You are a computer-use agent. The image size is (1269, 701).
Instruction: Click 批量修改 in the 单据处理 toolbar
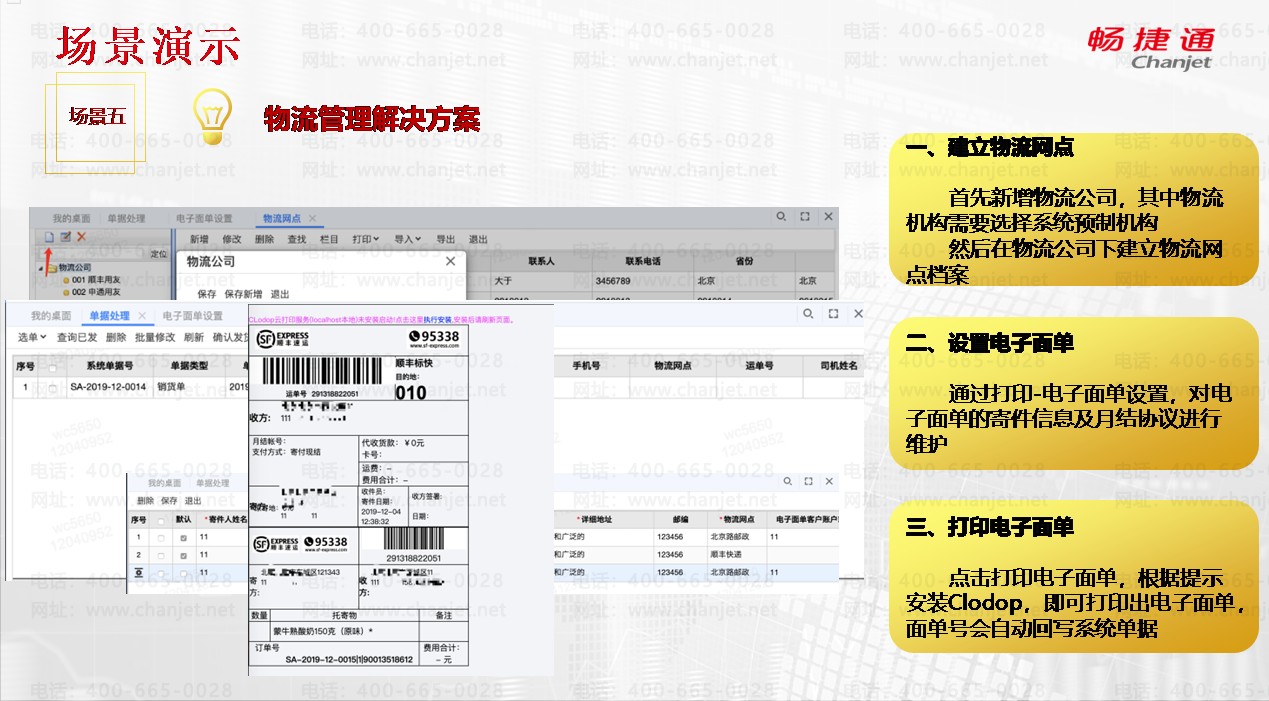tap(155, 338)
